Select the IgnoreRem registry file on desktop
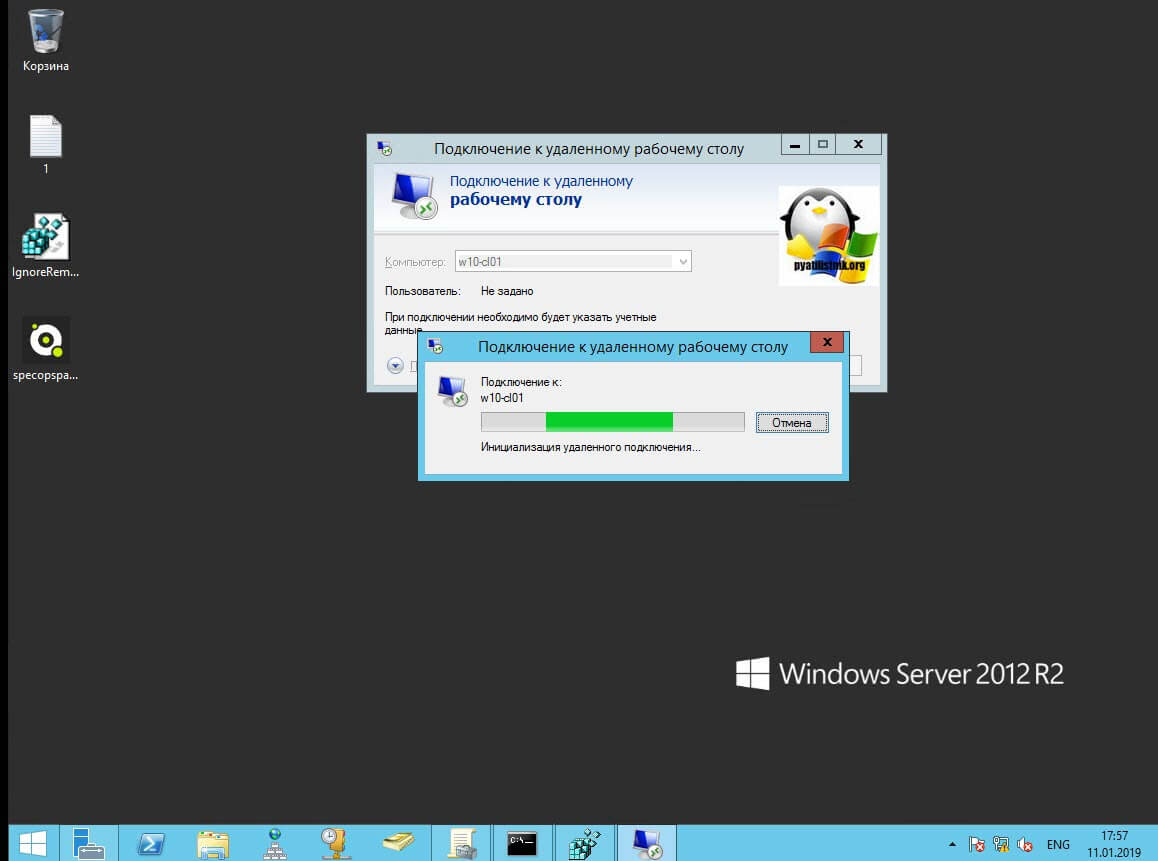Screen dimensions: 1158x861 point(46,239)
